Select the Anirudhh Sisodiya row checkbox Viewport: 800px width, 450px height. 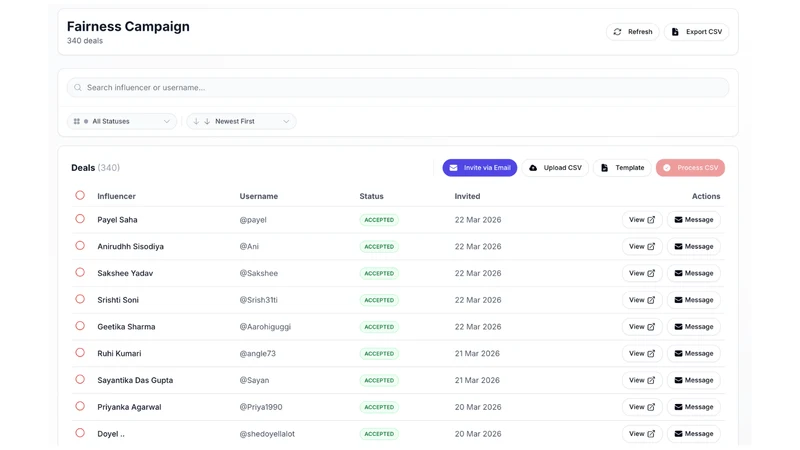[80, 245]
